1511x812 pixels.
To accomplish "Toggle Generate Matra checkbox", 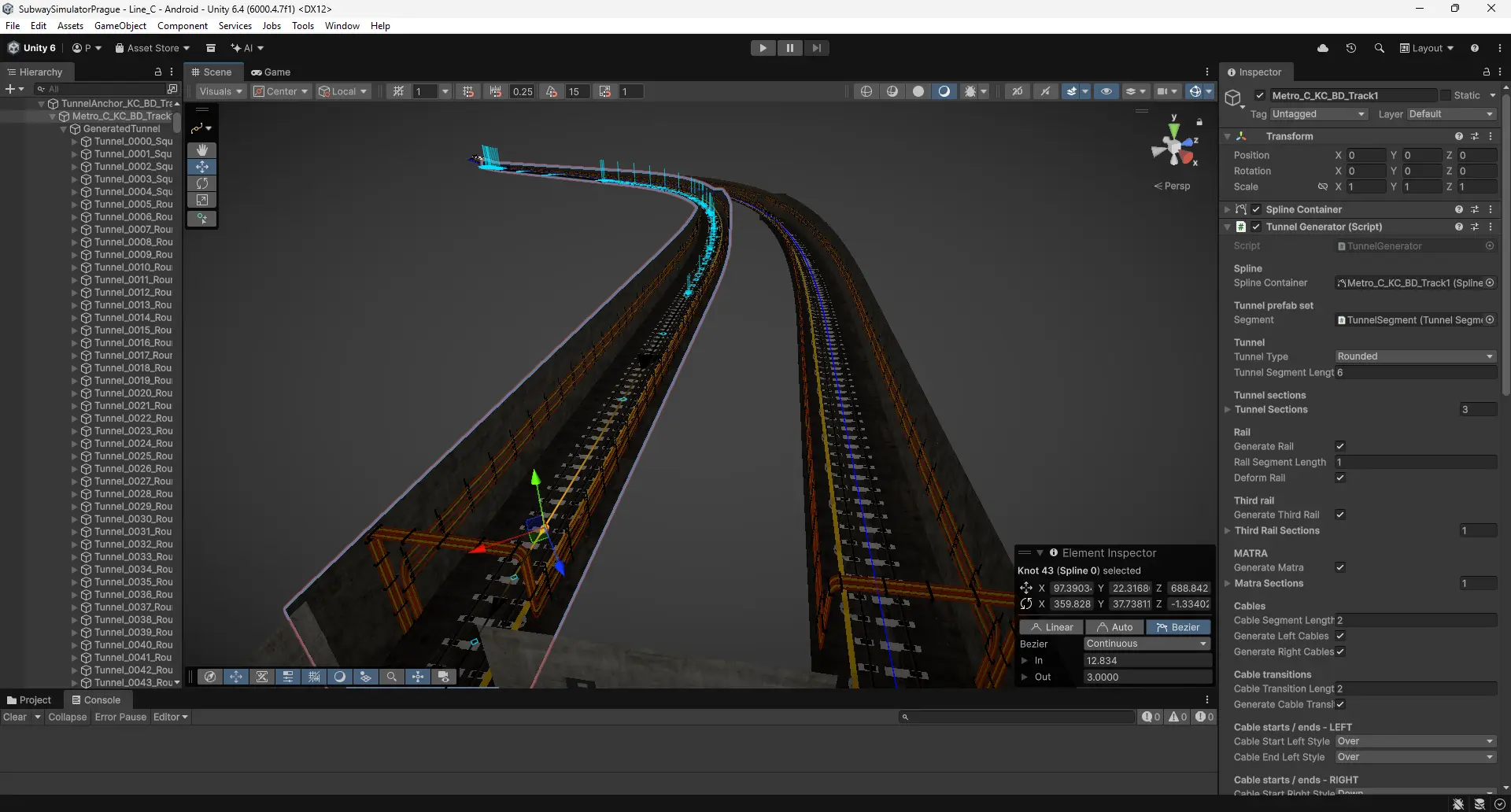I will point(1340,567).
